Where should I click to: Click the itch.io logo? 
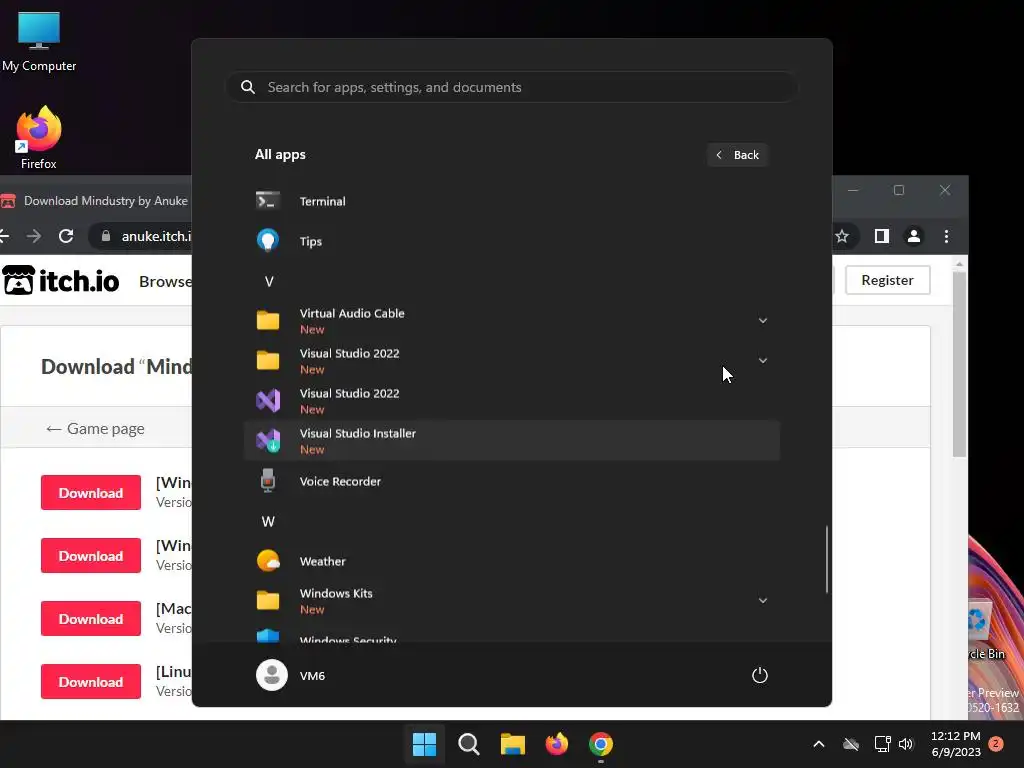coord(61,281)
